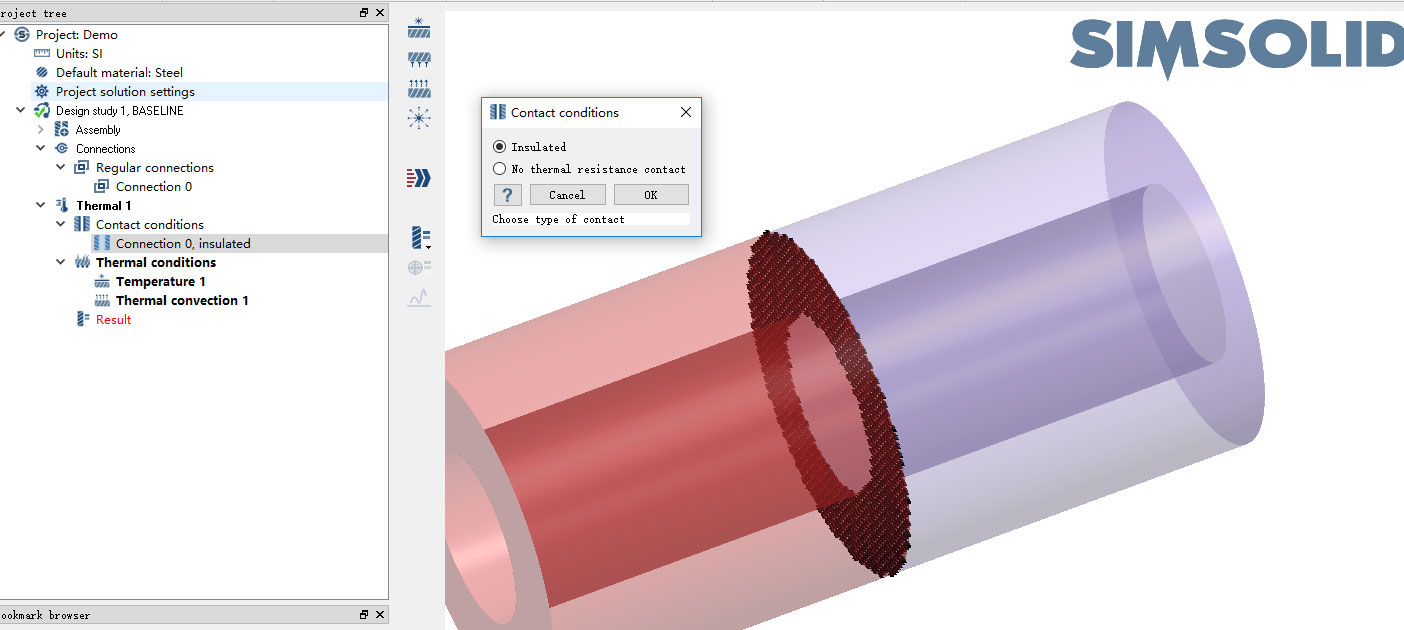This screenshot has height=630, width=1404.
Task: Open the results plot toolbar icon
Action: click(x=419, y=238)
